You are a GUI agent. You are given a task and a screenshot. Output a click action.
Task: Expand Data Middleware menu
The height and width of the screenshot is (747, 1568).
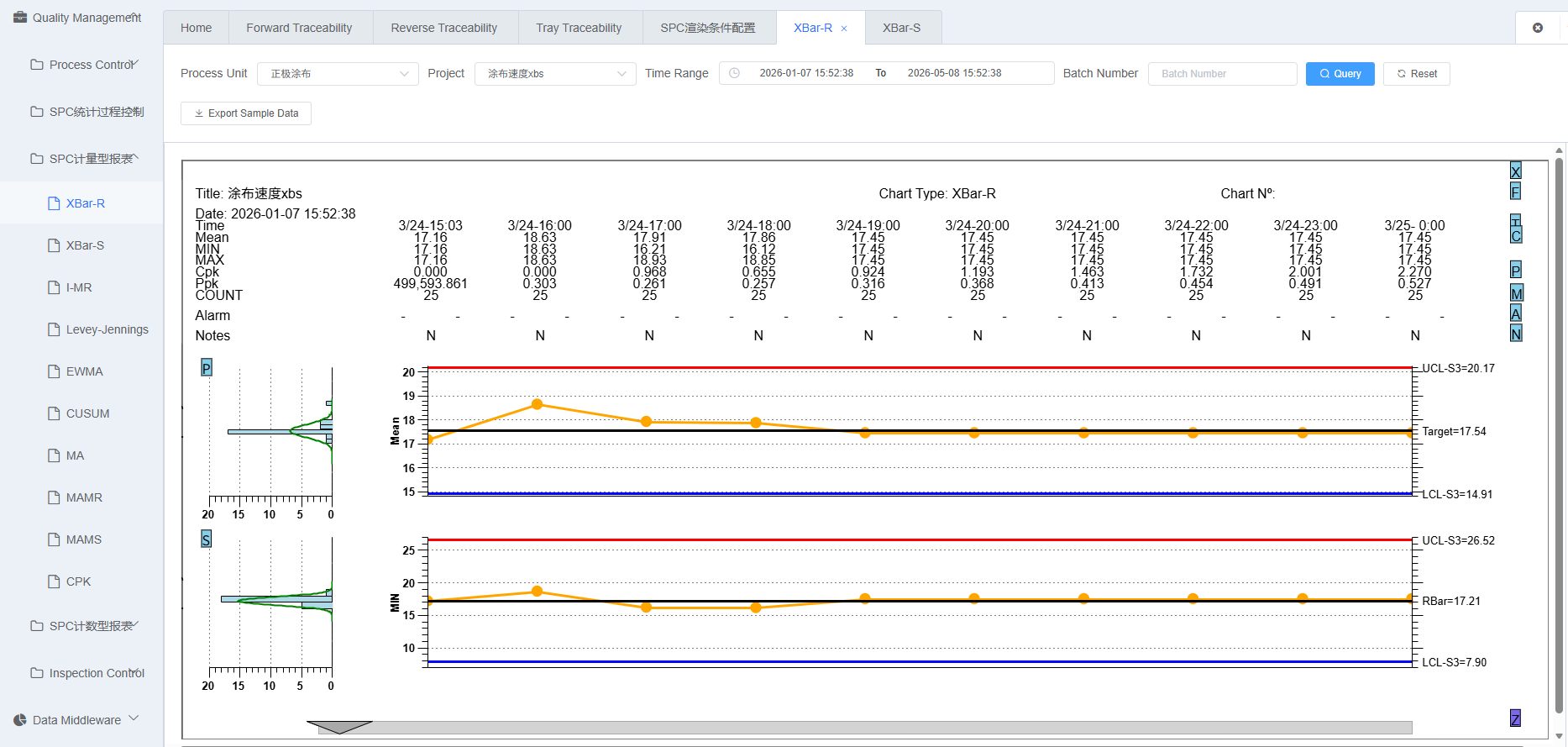coord(81,720)
